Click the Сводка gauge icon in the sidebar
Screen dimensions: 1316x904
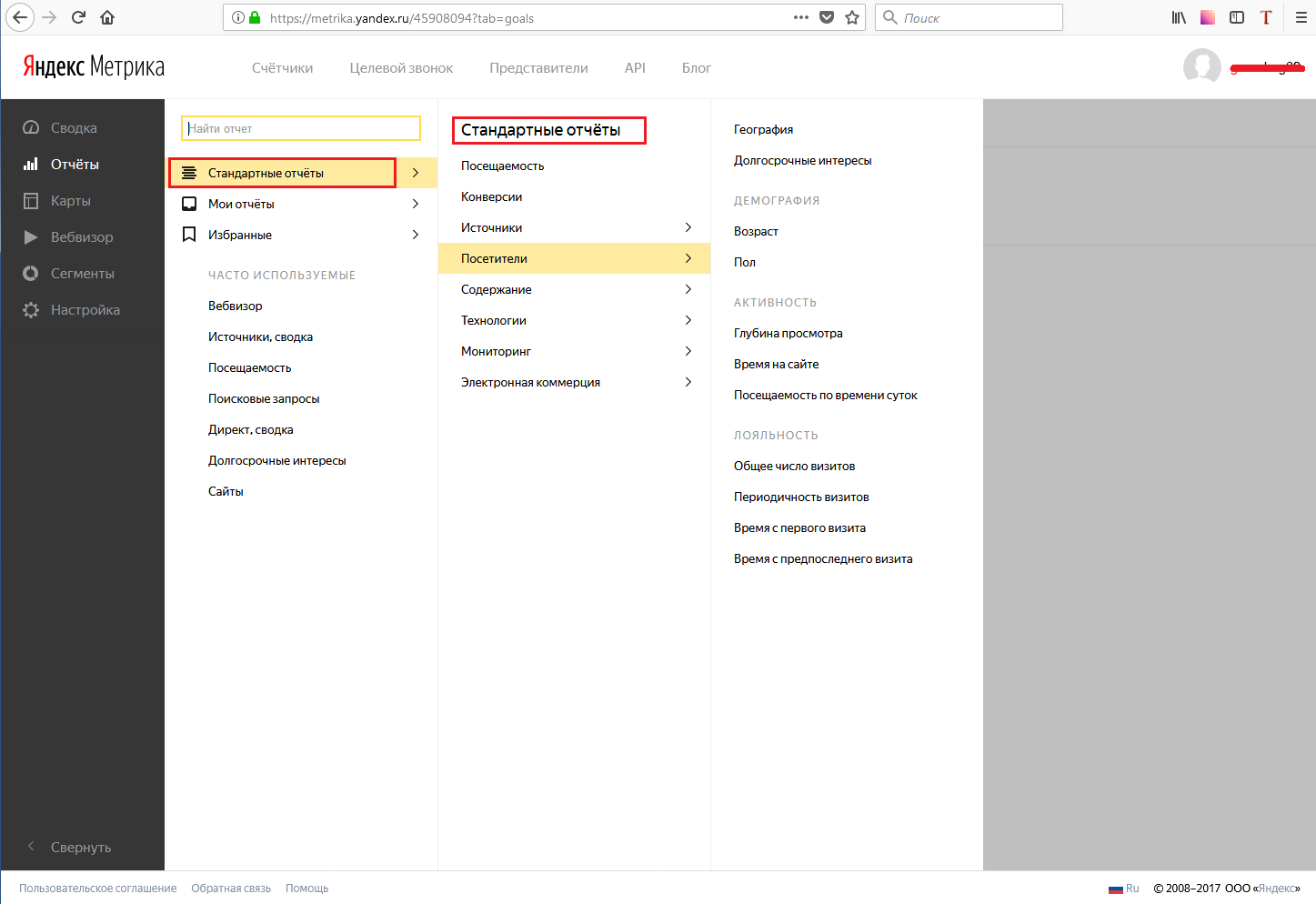click(31, 127)
